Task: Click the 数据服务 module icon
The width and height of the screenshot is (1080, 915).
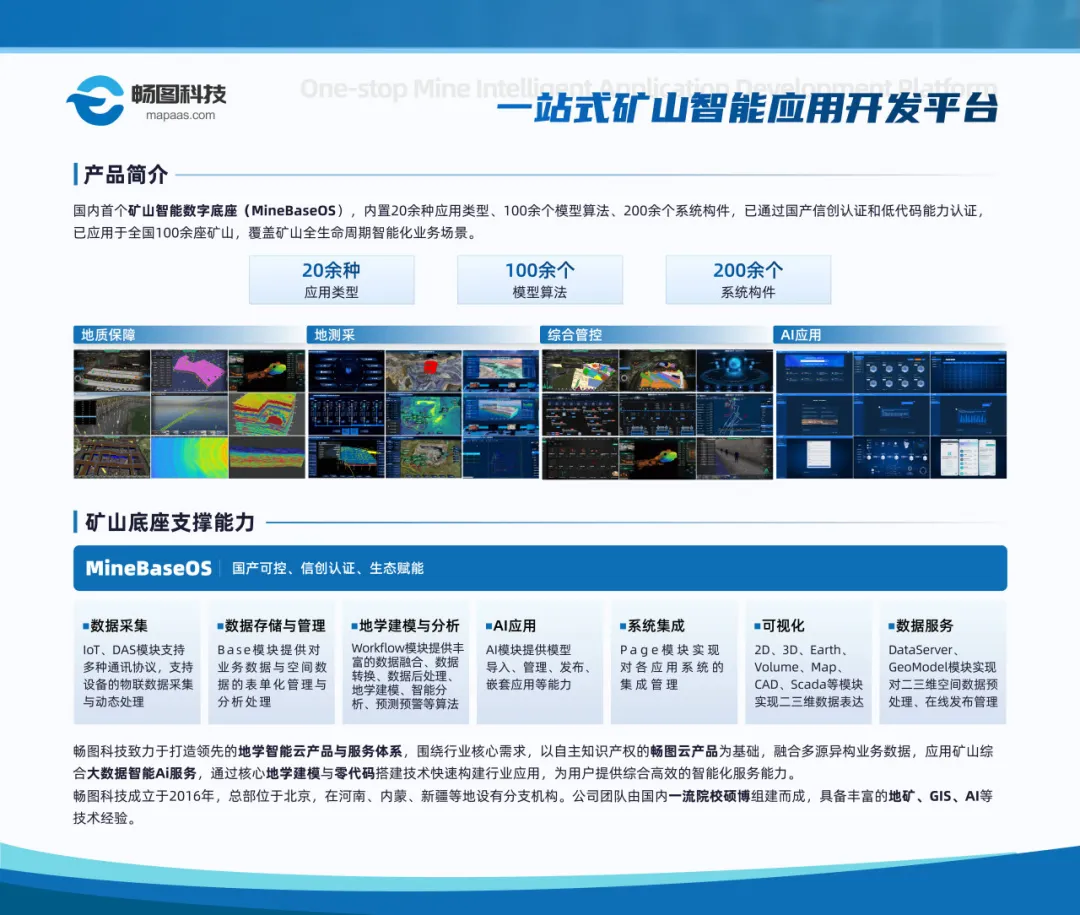Action: pos(889,626)
